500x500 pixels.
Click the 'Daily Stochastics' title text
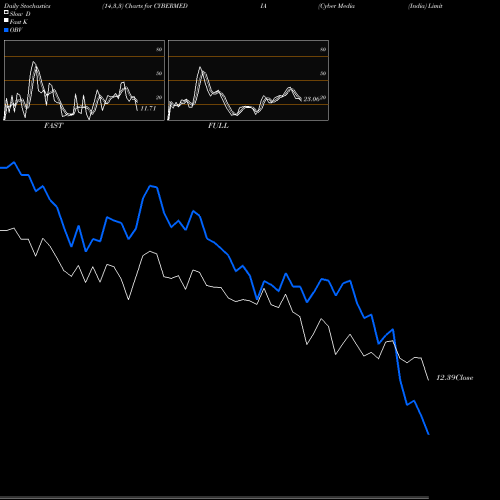[x=27, y=6]
